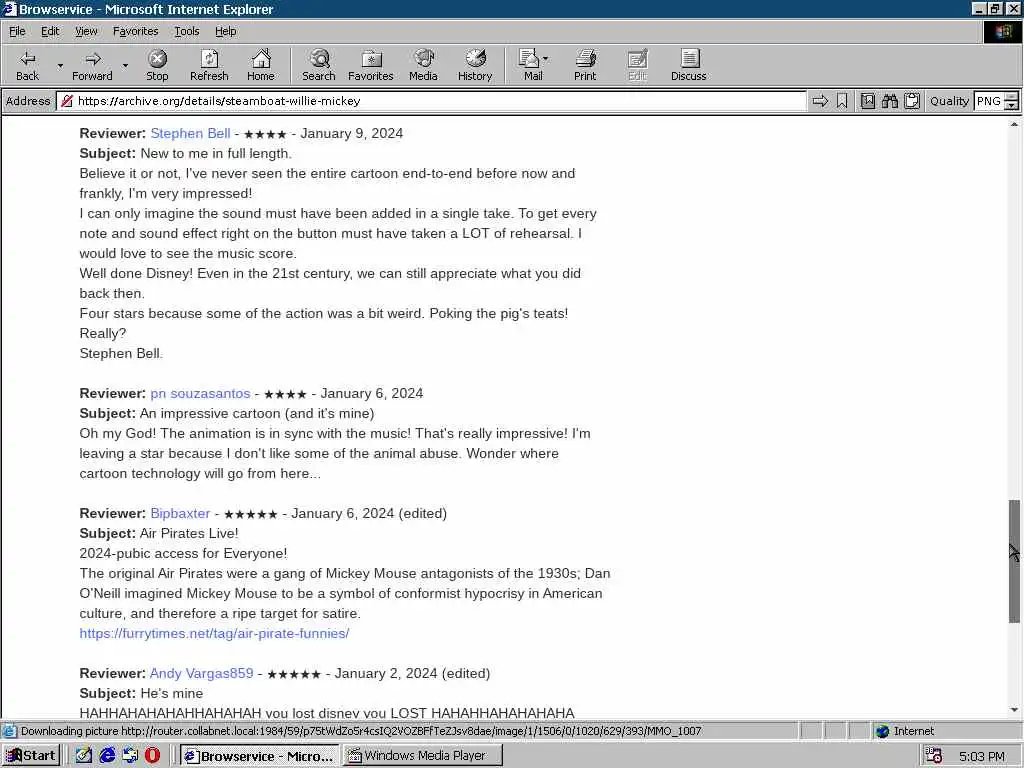Click the crossed-out page icon in the address bar
The image size is (1024, 768).
(66, 101)
